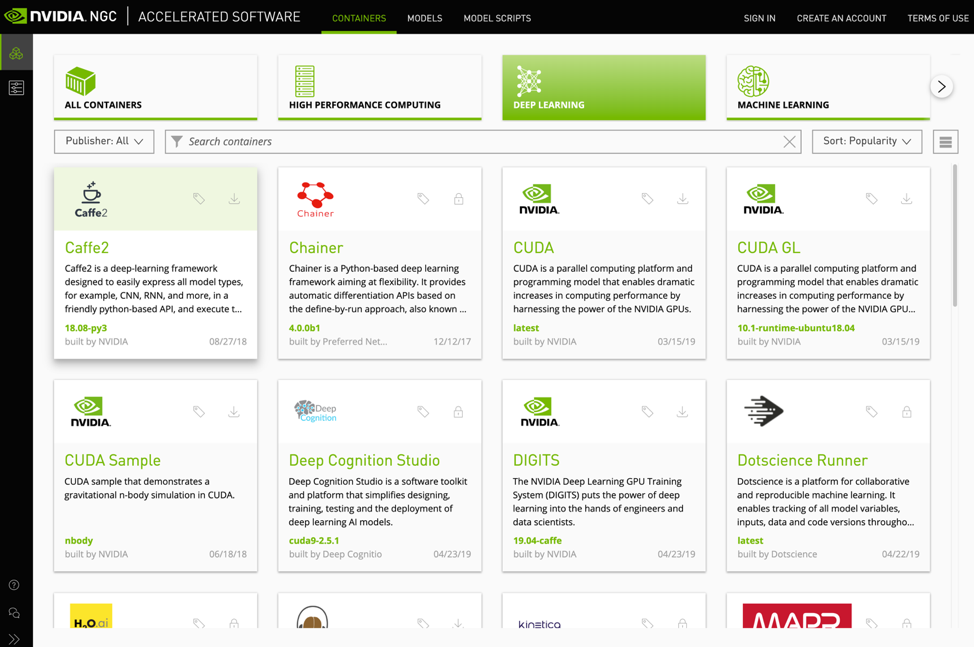Open the Sort: Popularity dropdown
The height and width of the screenshot is (647, 974).
[867, 142]
